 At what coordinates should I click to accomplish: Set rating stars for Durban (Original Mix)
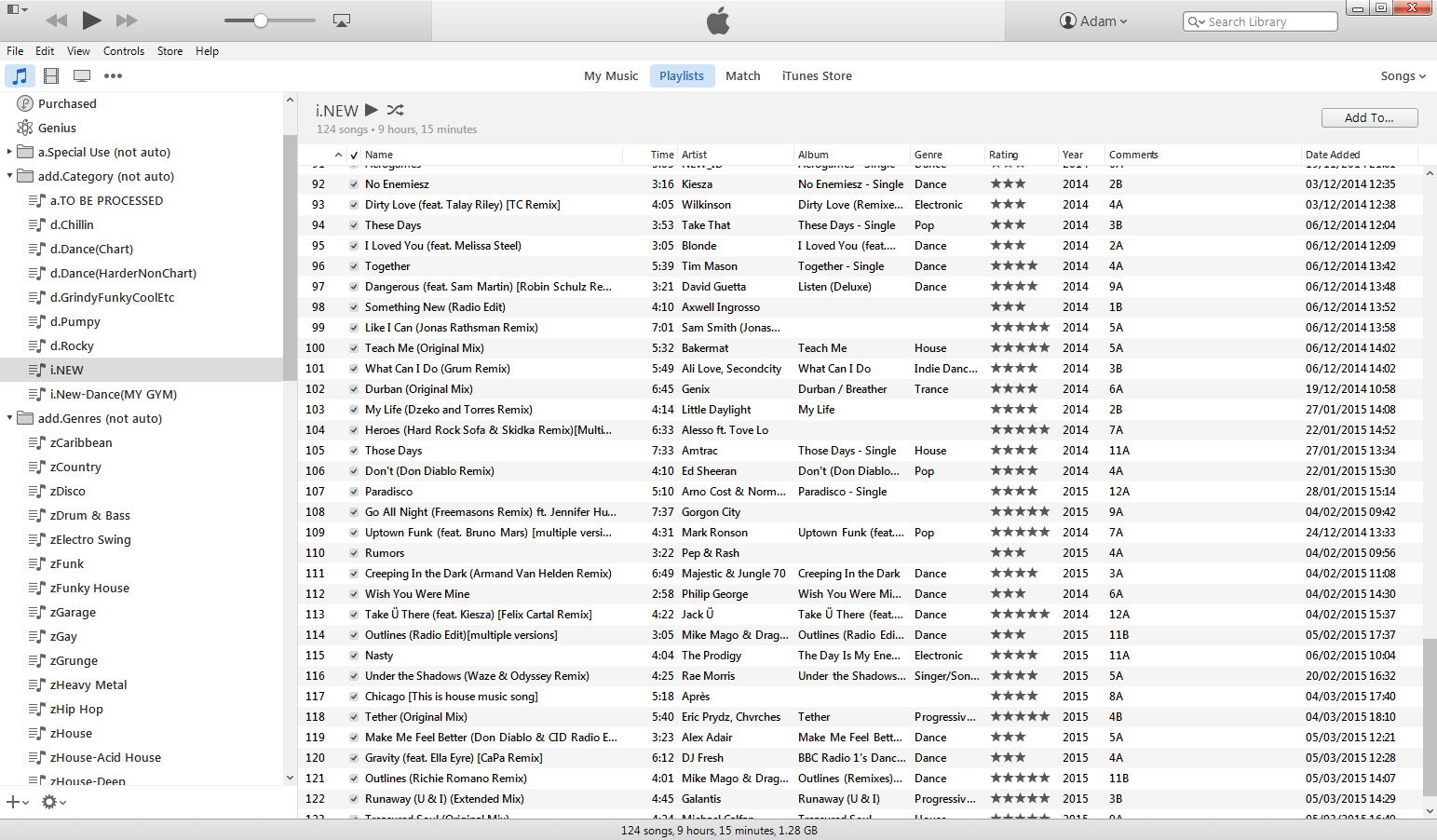pos(1014,389)
